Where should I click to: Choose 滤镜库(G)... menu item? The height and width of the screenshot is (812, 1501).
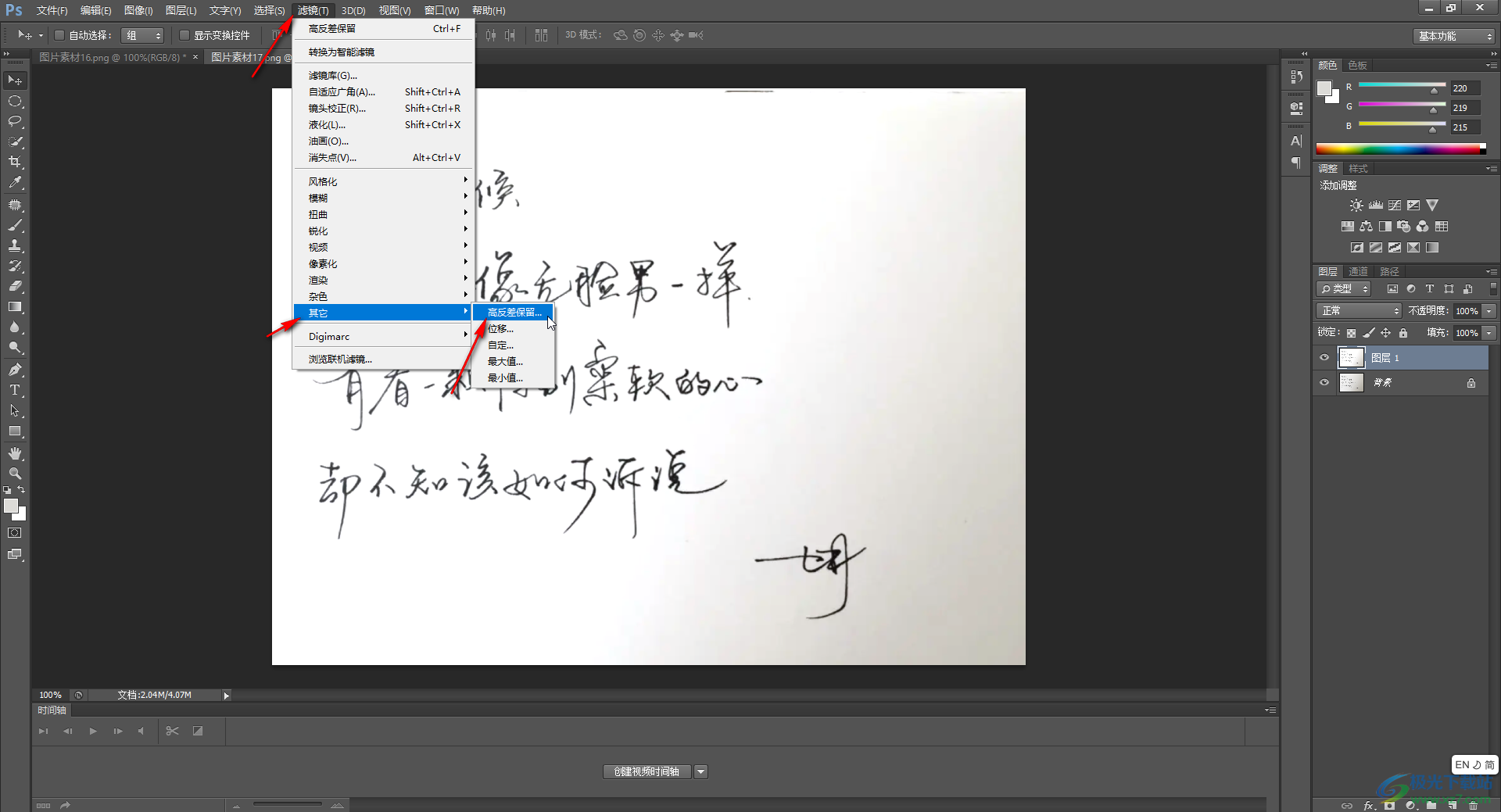[x=383, y=76]
